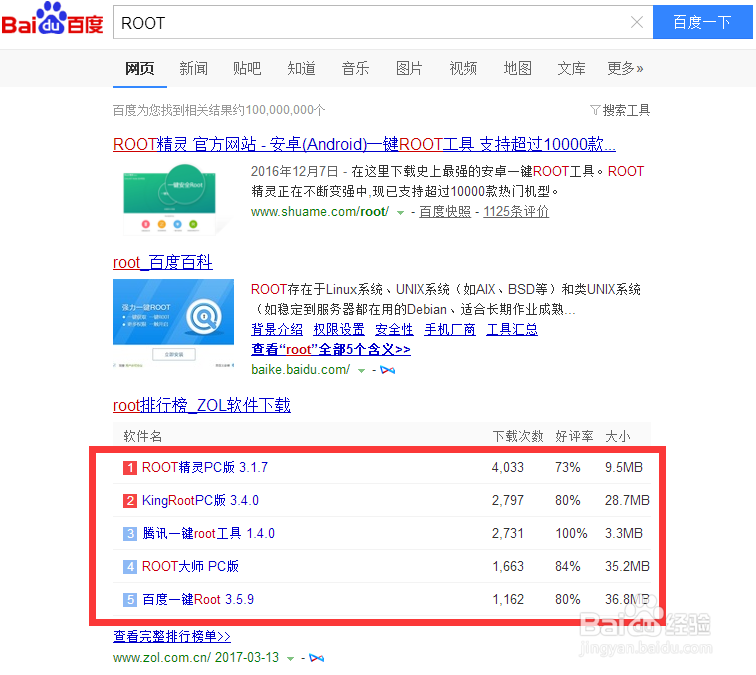
Task: Open KingRootPC版 3.4.0 link
Action: pyautogui.click(x=200, y=500)
